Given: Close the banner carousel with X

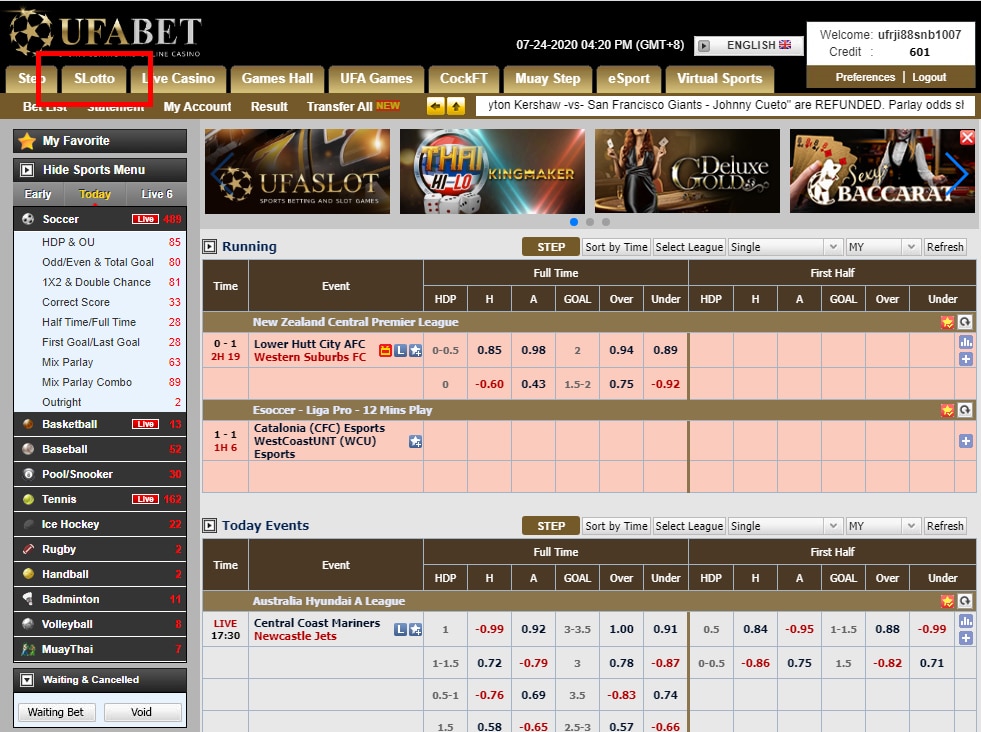Looking at the screenshot, I should pyautogui.click(x=967, y=137).
